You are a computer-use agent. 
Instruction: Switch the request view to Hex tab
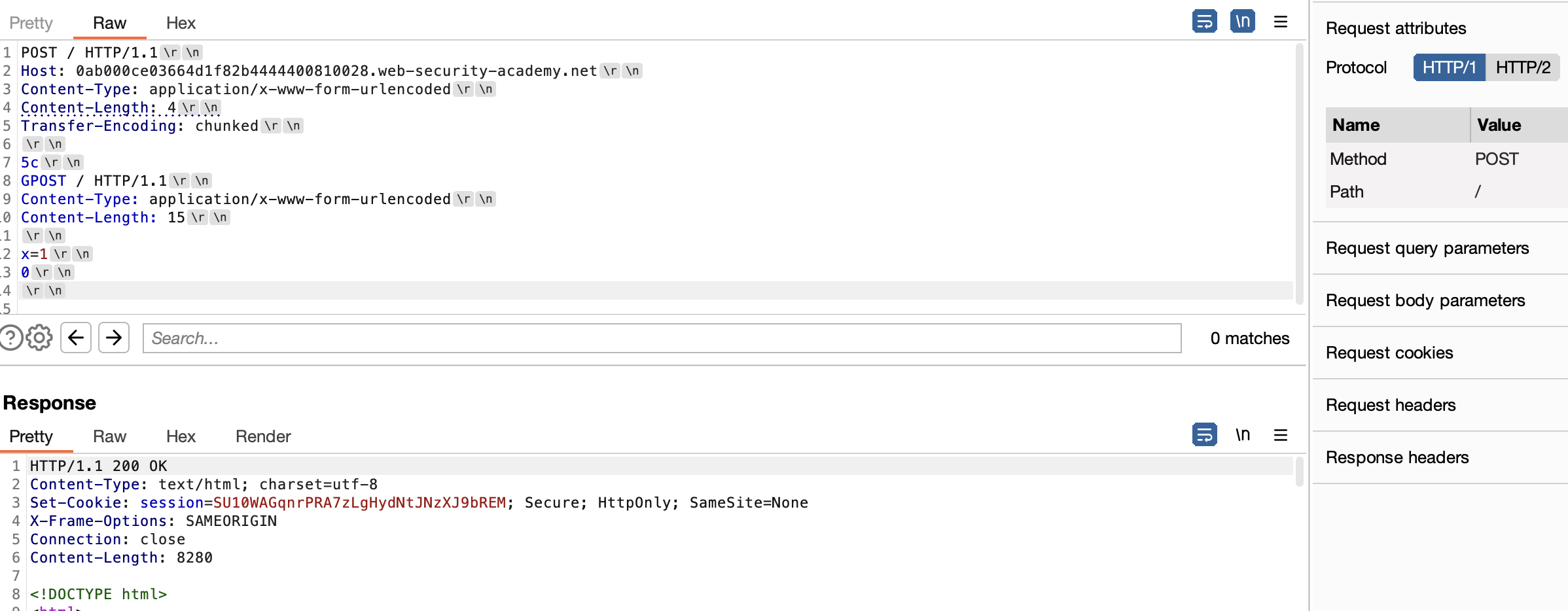coord(181,23)
